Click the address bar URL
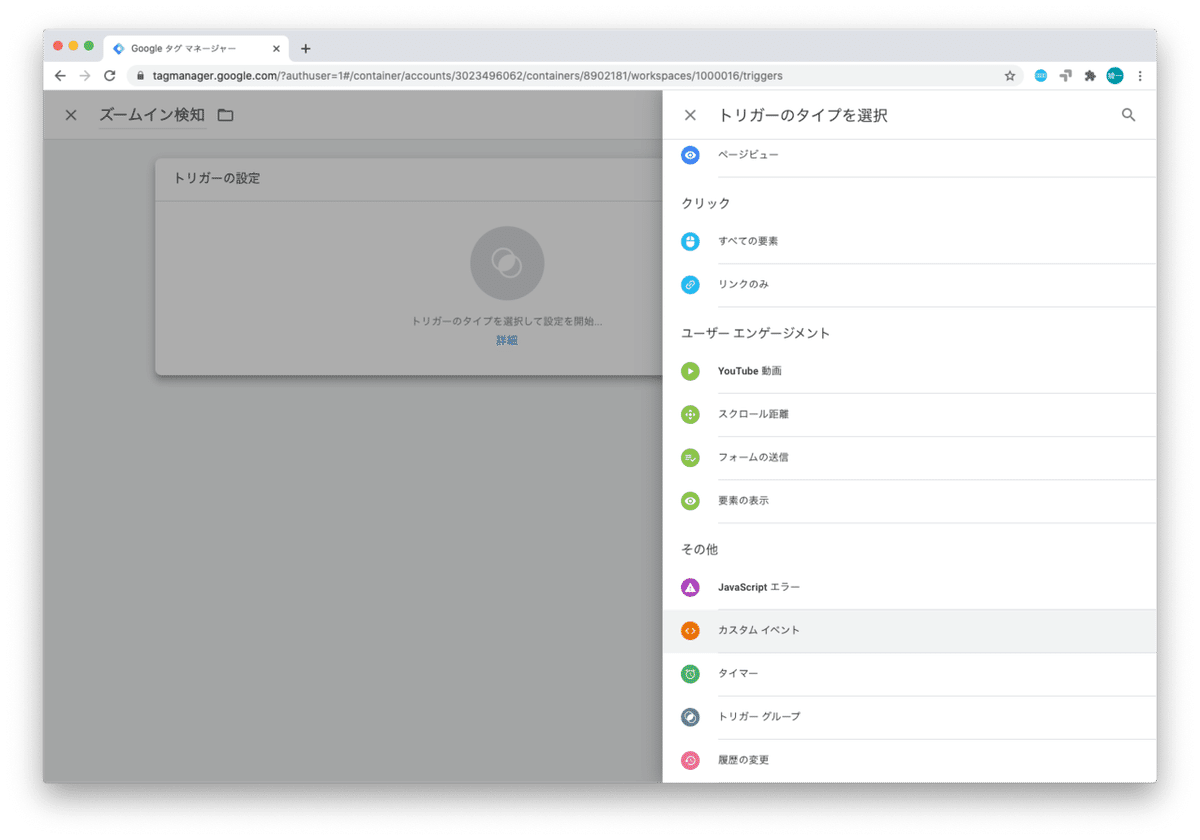1200x840 pixels. coord(467,76)
